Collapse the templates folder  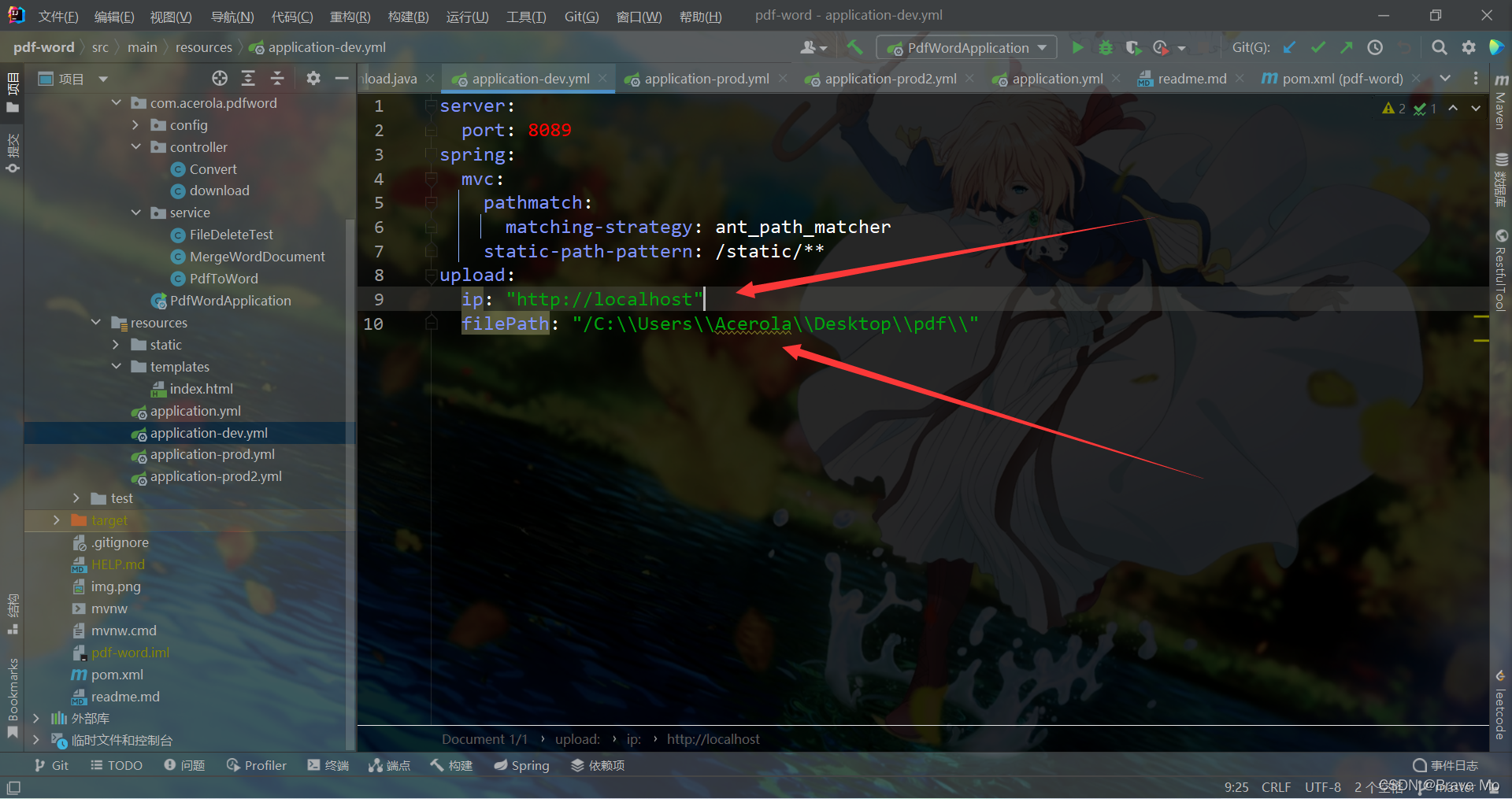pos(116,367)
